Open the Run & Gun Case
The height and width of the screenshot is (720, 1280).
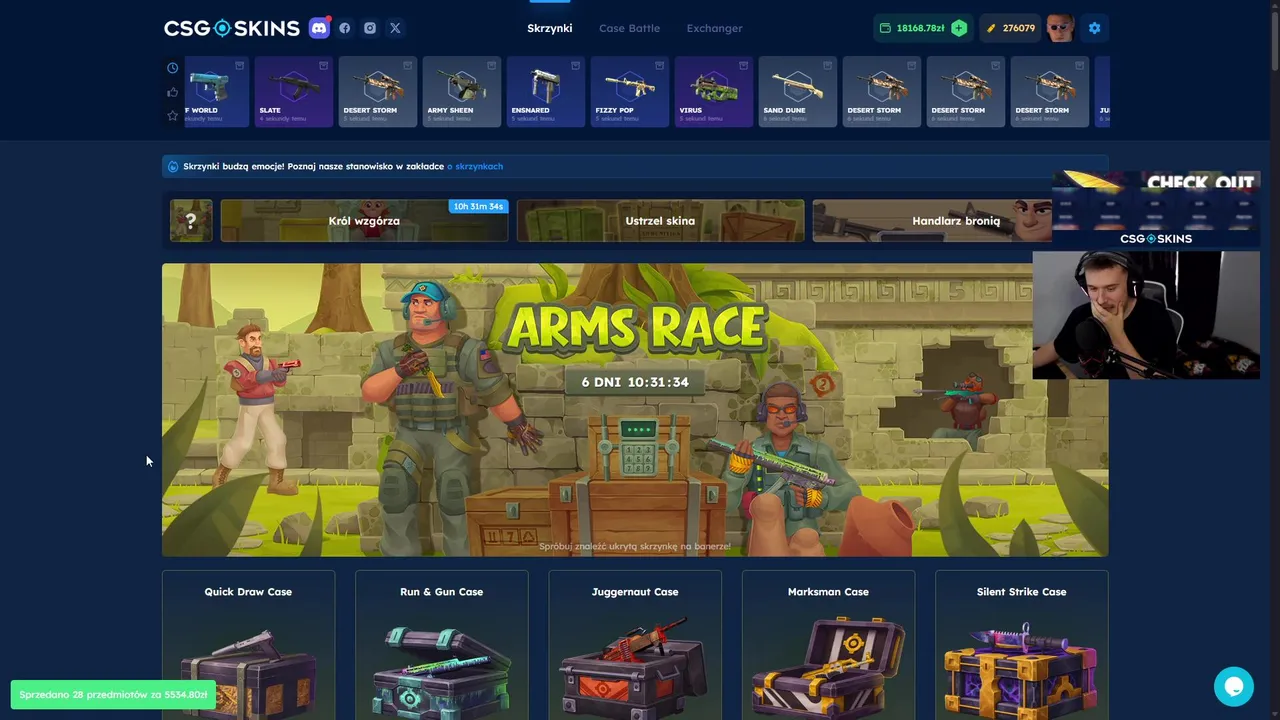click(x=441, y=645)
